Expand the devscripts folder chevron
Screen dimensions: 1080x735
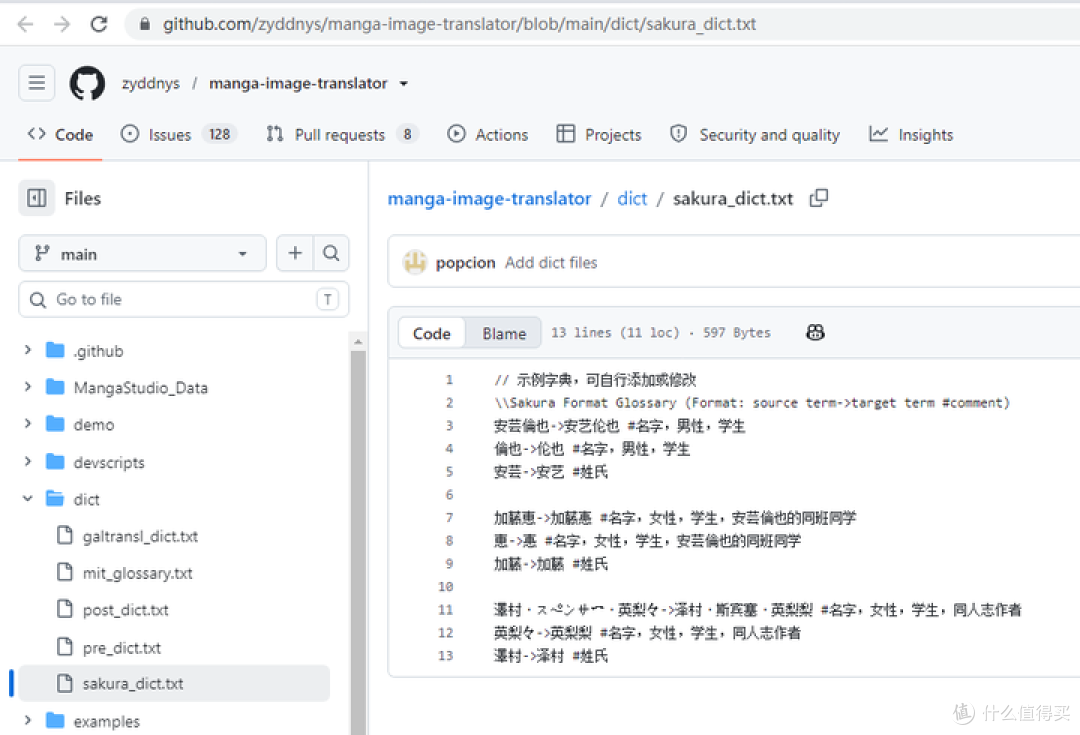click(28, 462)
